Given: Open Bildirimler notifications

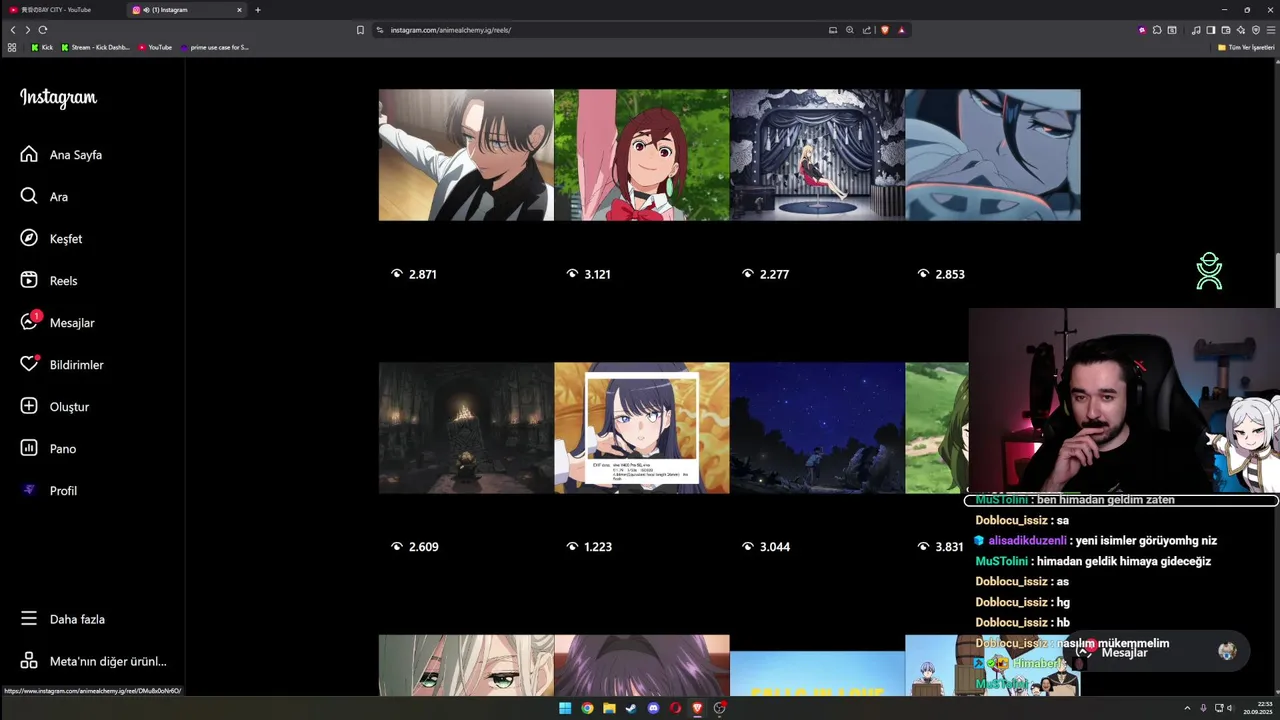Looking at the screenshot, I should pos(62,365).
